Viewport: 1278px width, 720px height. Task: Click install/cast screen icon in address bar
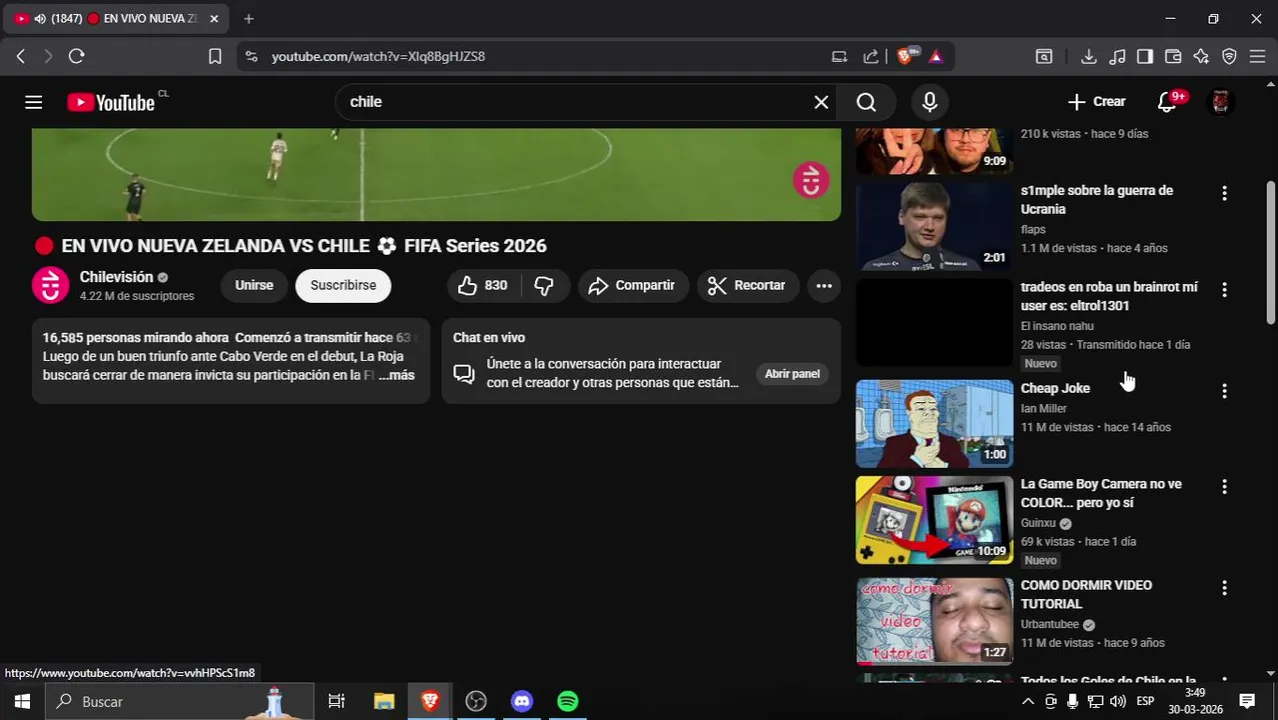pos(839,56)
